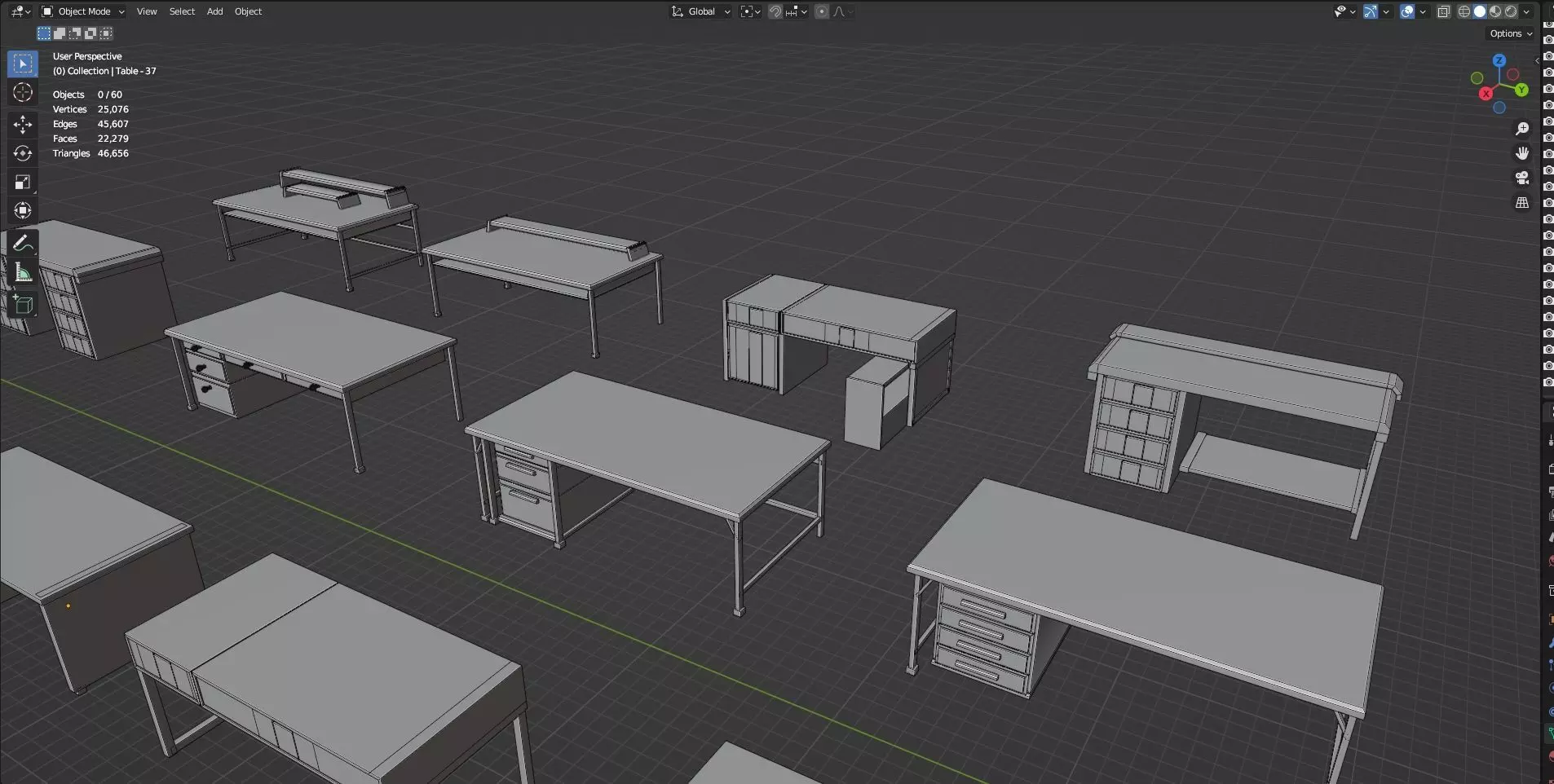Click the Vertices '25,076' statistic
The height and width of the screenshot is (784, 1554).
tap(113, 109)
